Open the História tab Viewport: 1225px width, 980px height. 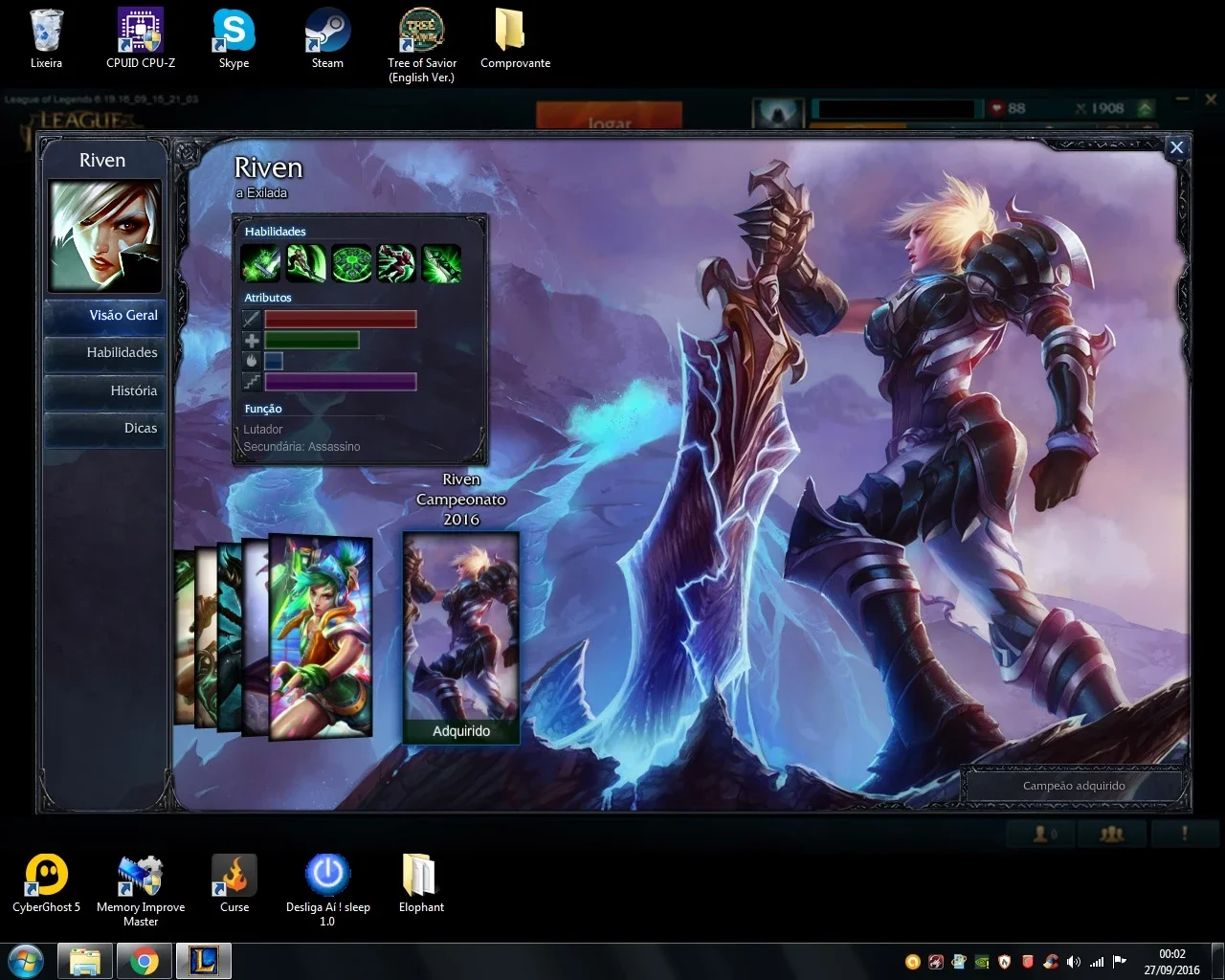tap(104, 391)
